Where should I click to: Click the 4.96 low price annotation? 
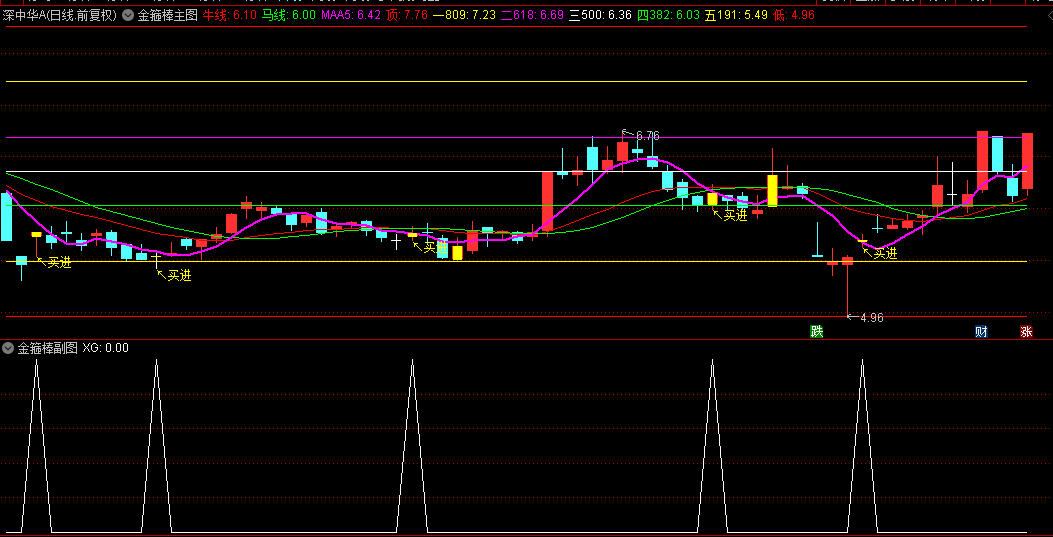point(870,318)
